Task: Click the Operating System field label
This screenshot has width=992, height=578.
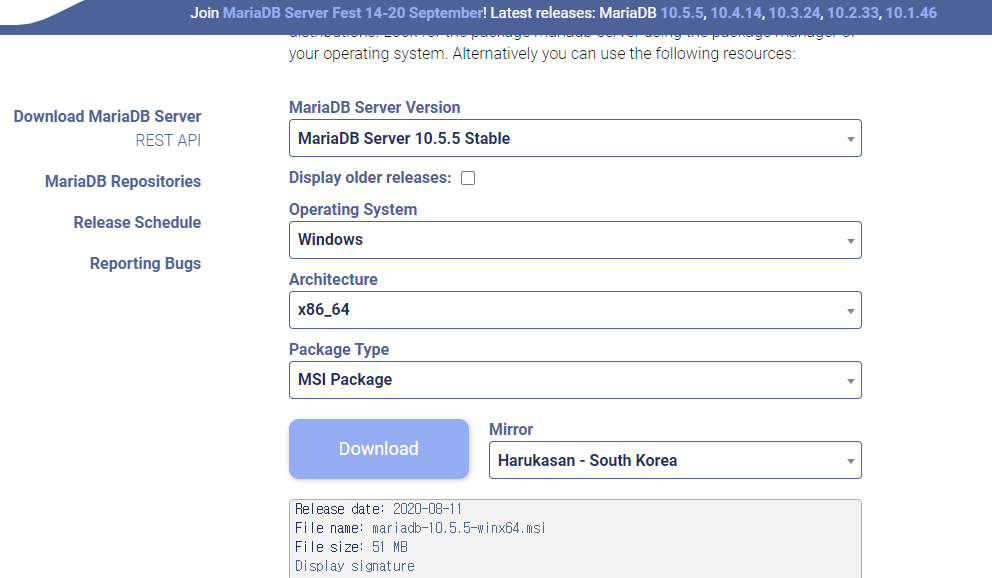Action: tap(353, 209)
